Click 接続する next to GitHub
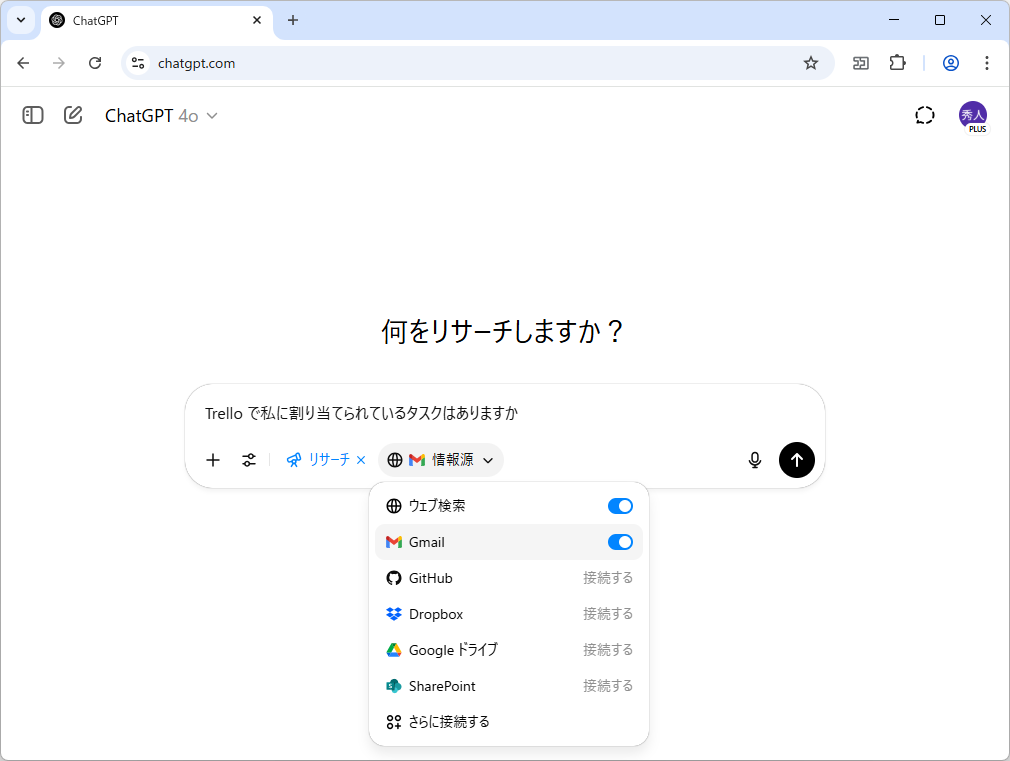This screenshot has height=761, width=1010. click(x=608, y=577)
